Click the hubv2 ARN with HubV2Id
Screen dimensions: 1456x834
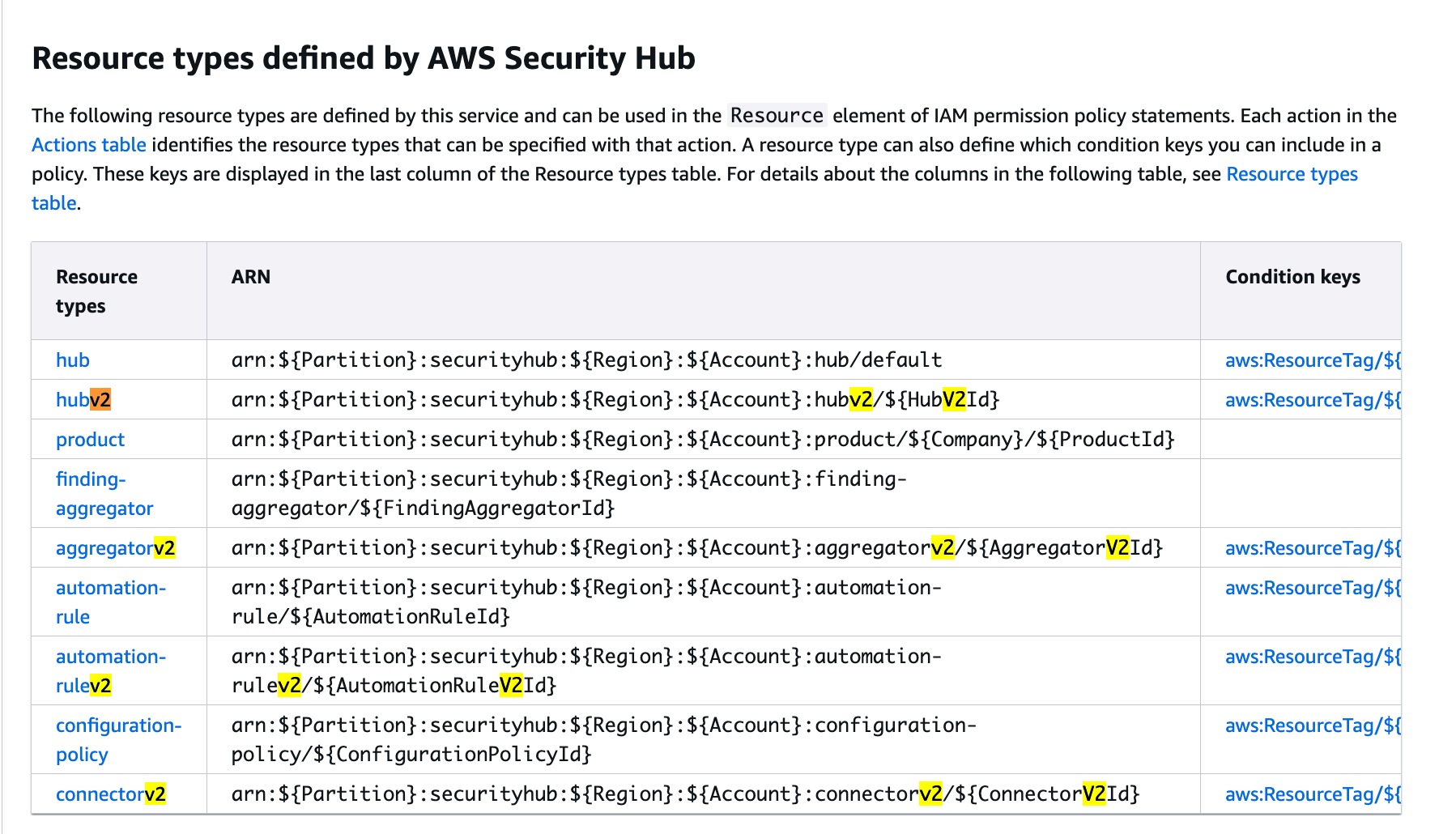[x=615, y=400]
